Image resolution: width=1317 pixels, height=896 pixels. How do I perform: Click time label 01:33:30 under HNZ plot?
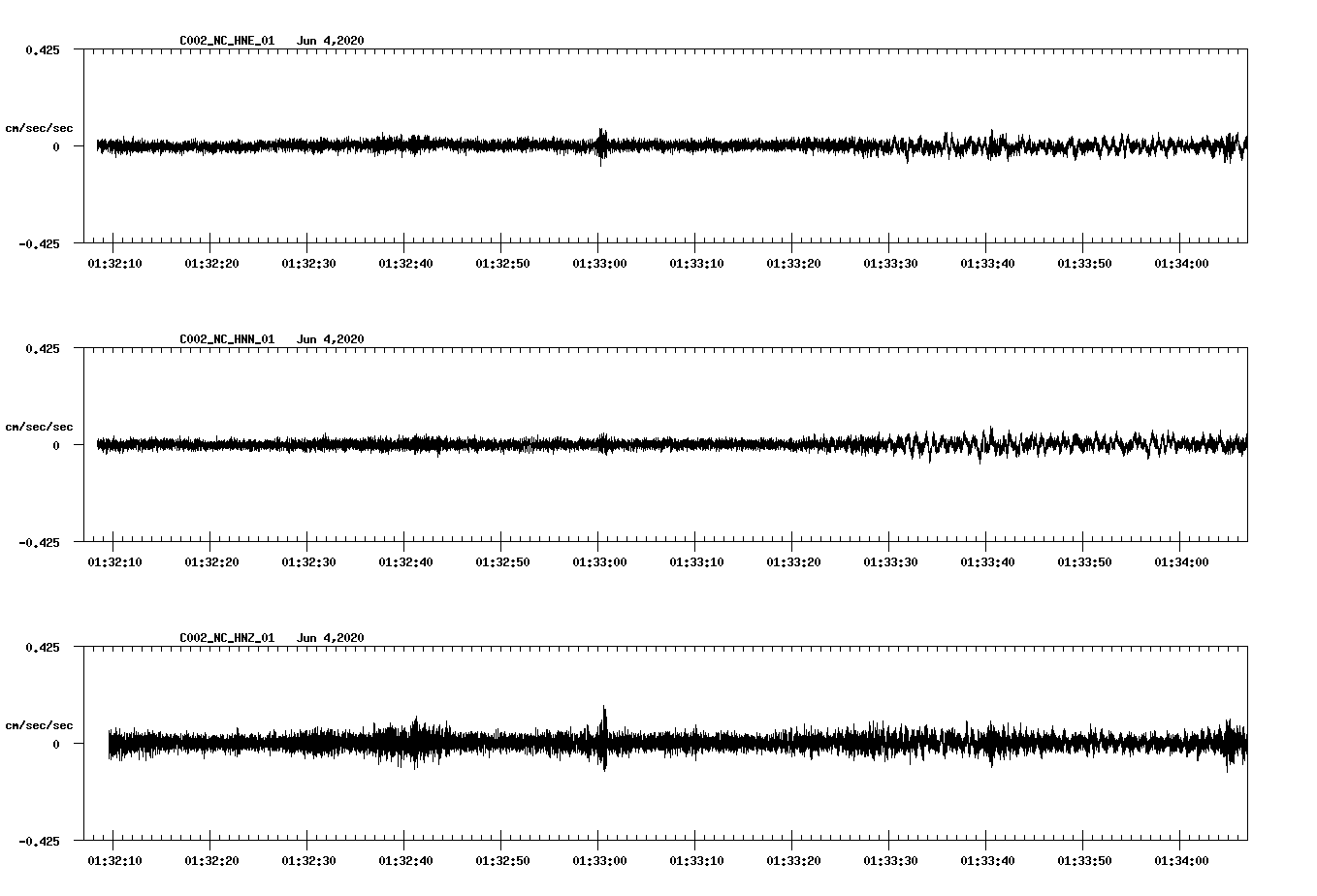click(x=890, y=861)
